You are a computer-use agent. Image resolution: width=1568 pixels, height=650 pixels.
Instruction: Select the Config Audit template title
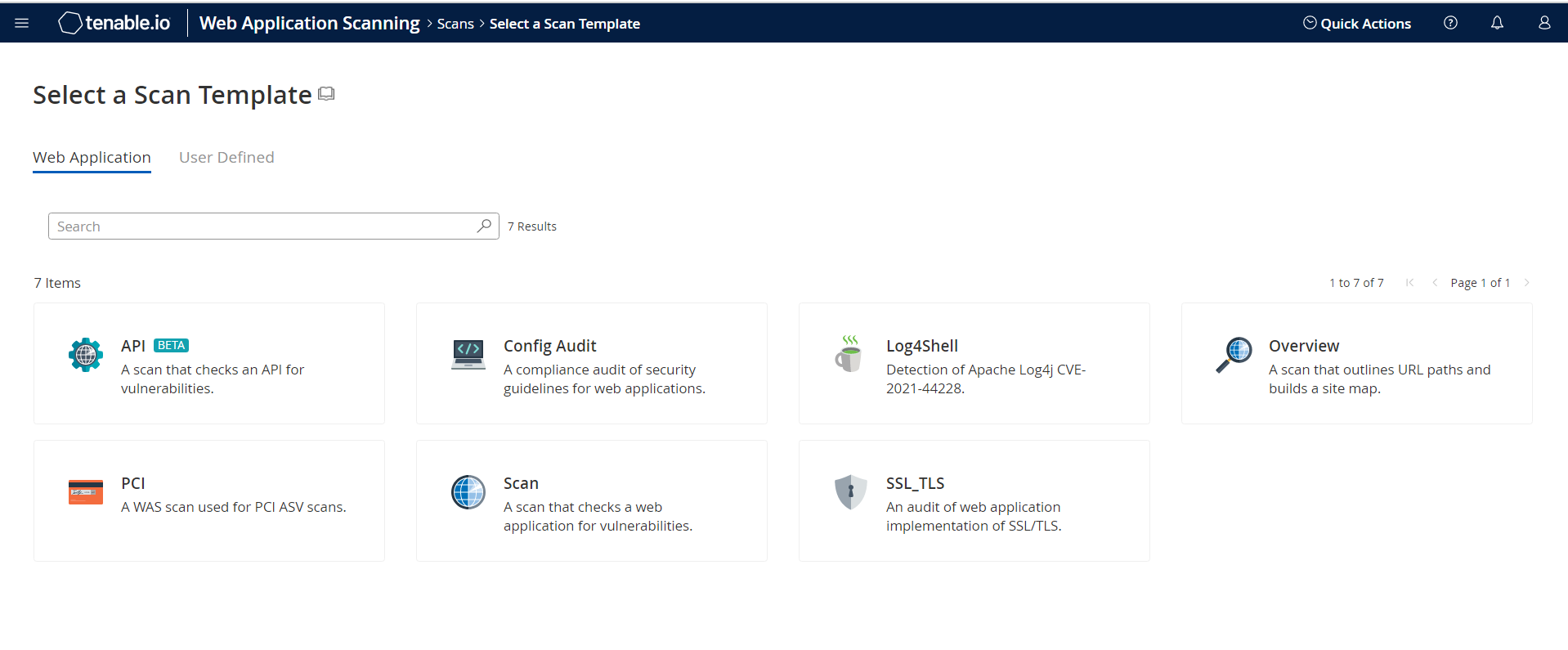[x=550, y=346]
